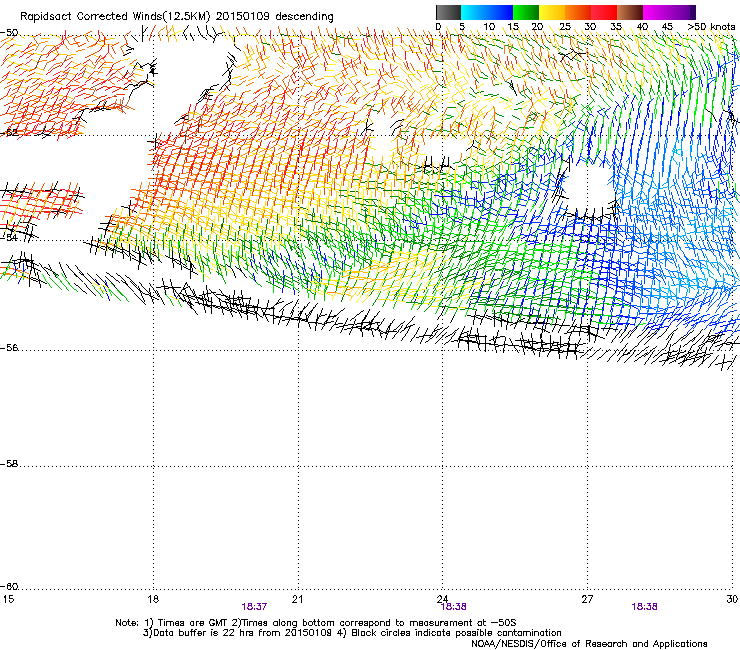Click the longitude label 21
Image resolution: width=740 pixels, height=650 pixels.
coord(297,599)
